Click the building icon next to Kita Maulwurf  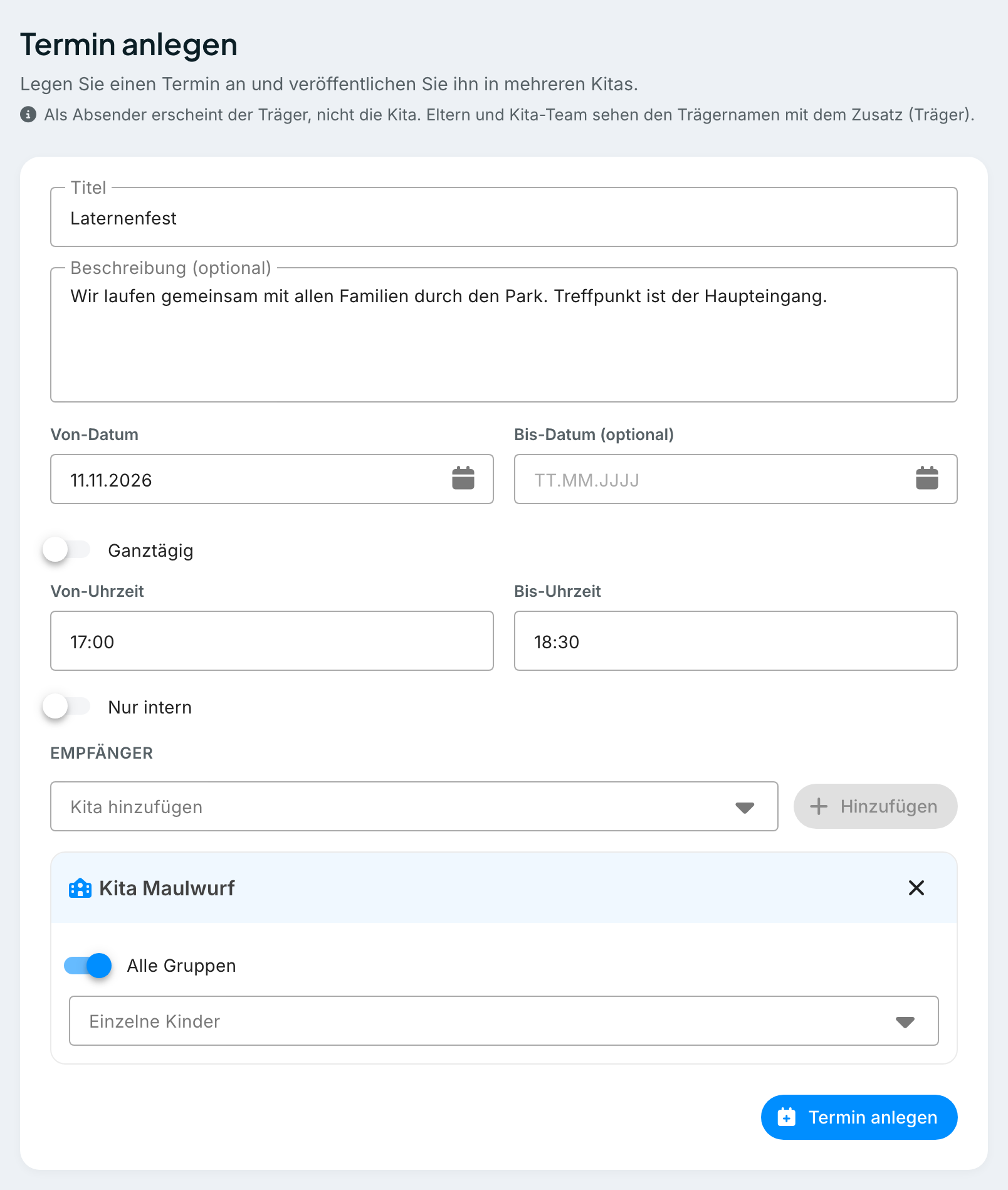[80, 888]
